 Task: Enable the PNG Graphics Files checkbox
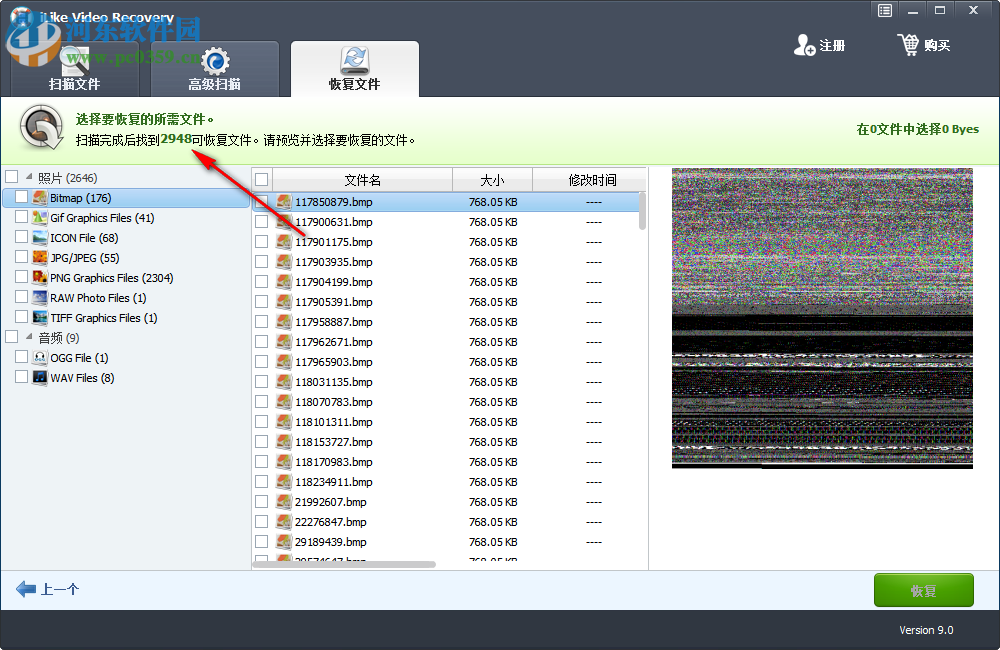[x=22, y=277]
